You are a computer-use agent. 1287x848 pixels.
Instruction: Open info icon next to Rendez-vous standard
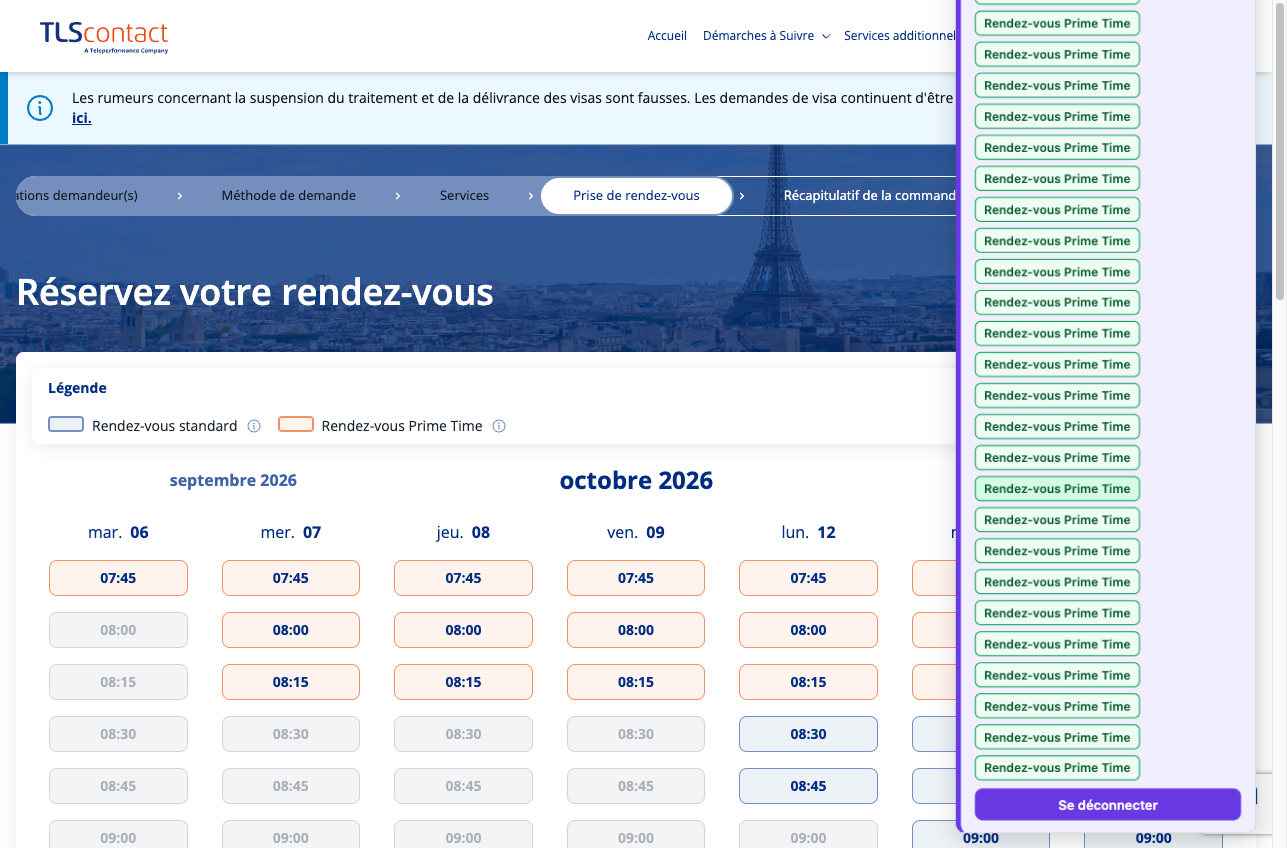coord(254,426)
